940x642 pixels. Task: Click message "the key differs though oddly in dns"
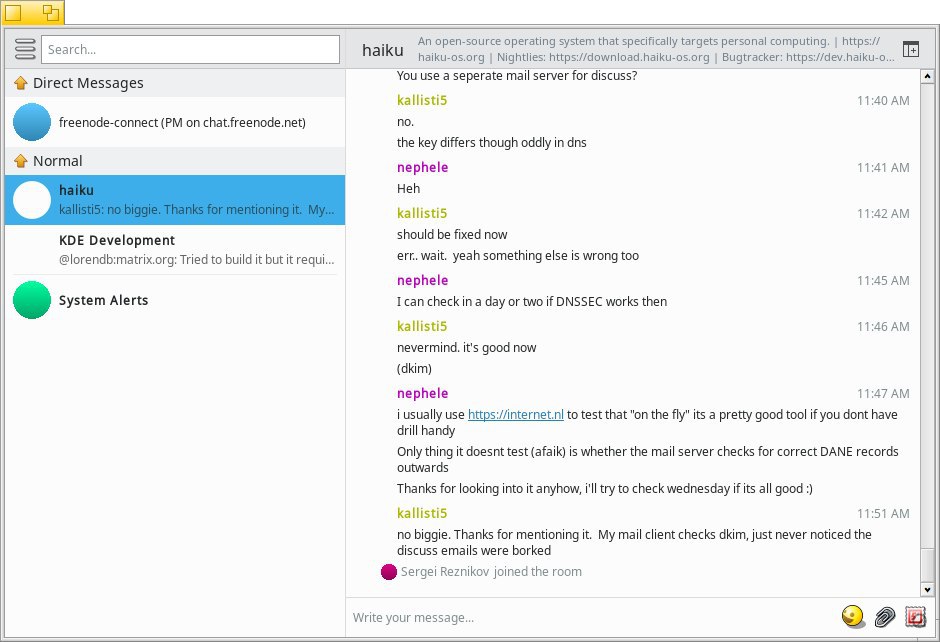click(492, 143)
